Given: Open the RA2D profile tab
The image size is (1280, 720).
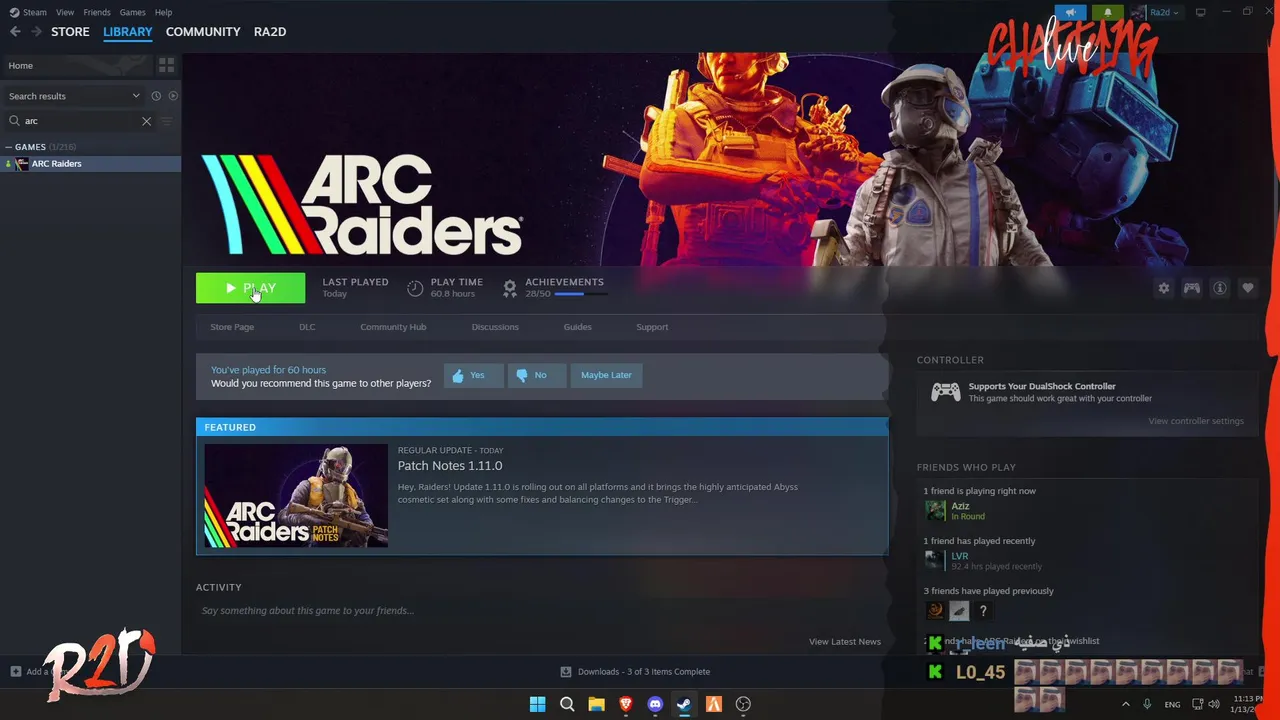Looking at the screenshot, I should [x=270, y=32].
